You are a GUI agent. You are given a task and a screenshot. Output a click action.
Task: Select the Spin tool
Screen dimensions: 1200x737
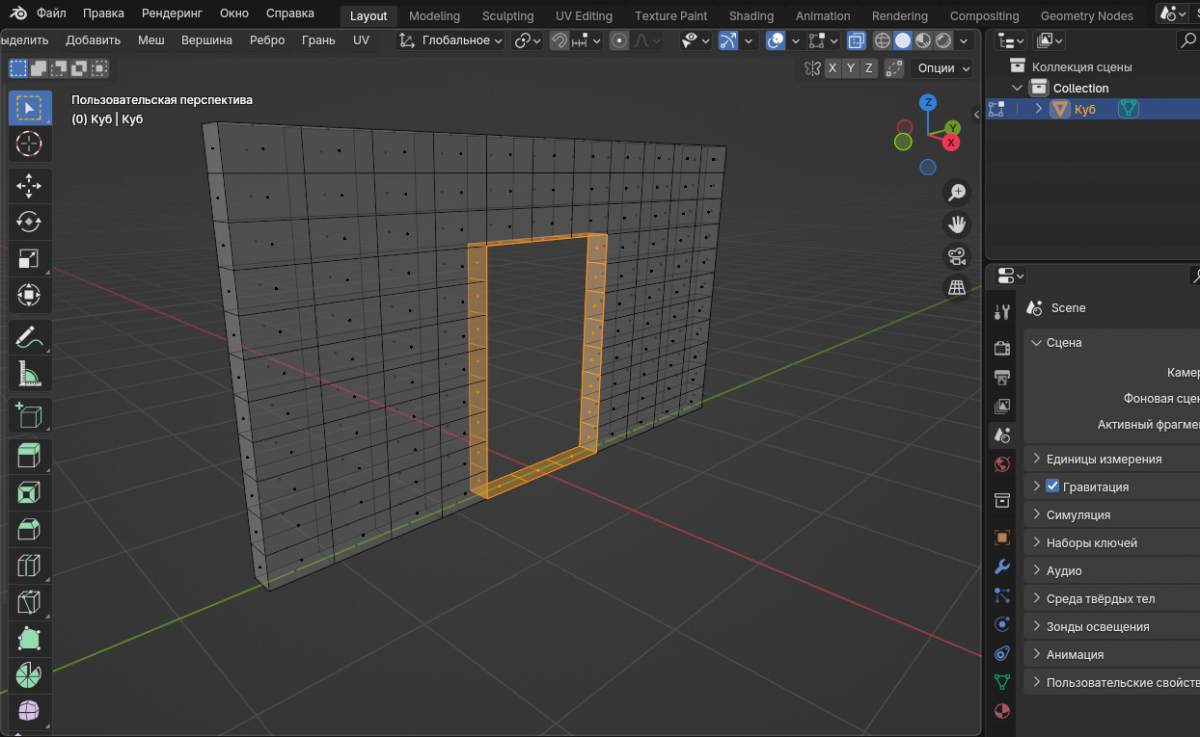[x=29, y=677]
